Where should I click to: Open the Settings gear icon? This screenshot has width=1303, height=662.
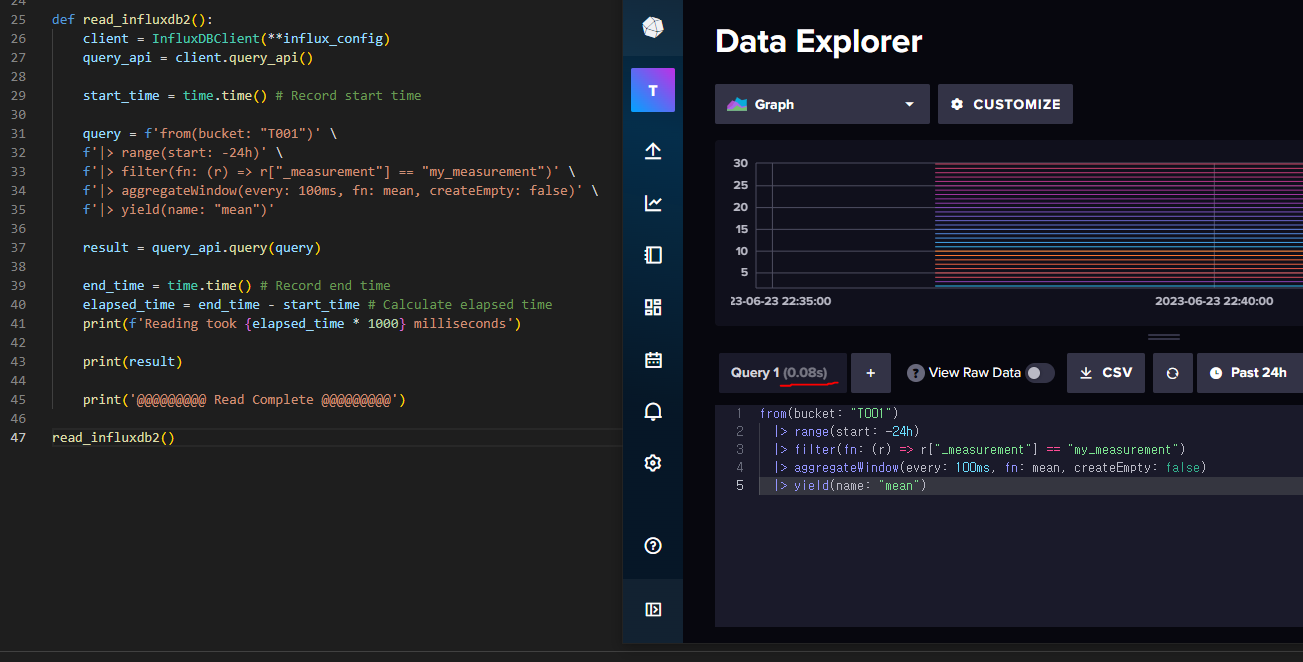[652, 463]
